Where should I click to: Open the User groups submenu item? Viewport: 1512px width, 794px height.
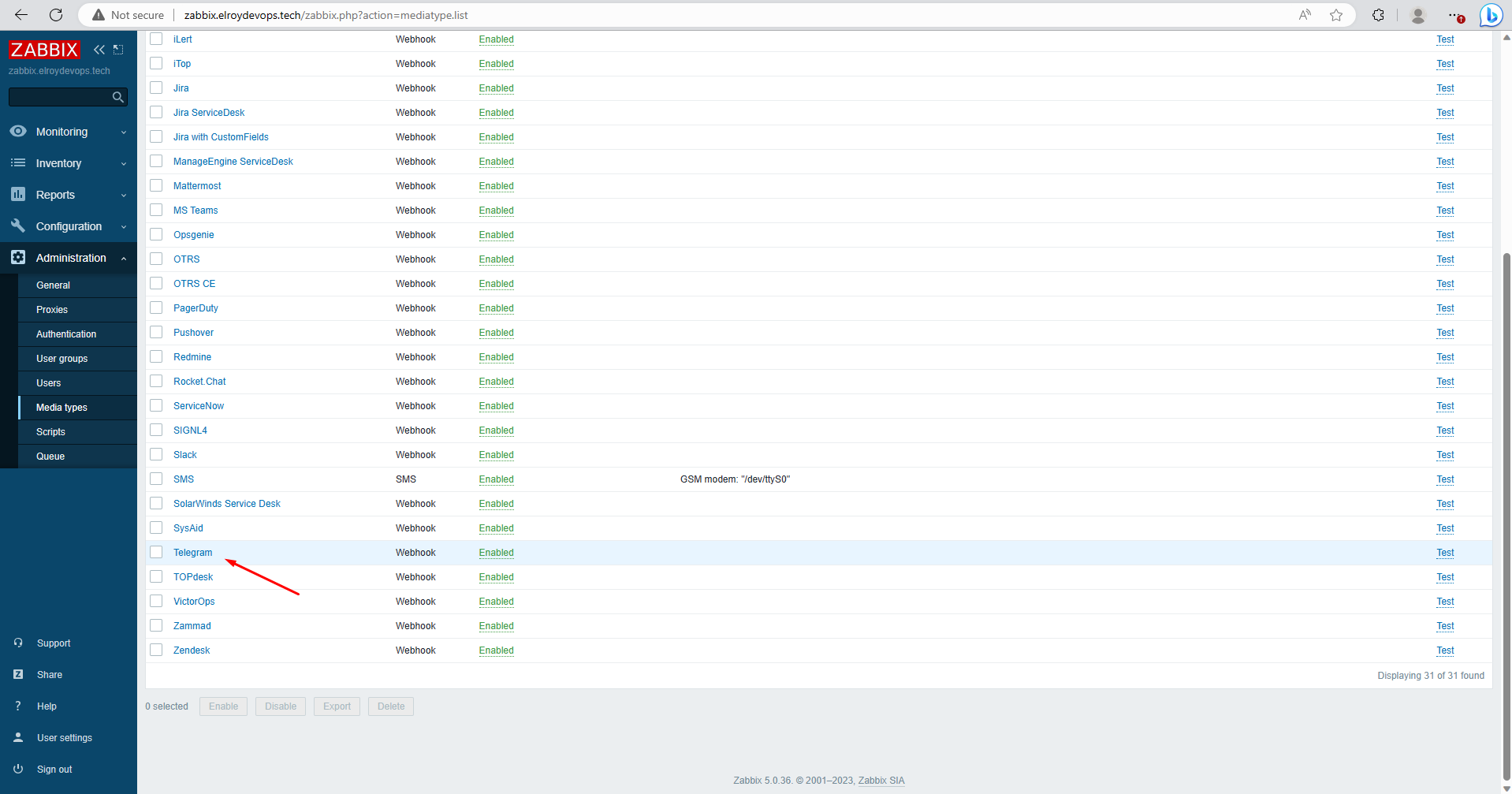pos(77,359)
